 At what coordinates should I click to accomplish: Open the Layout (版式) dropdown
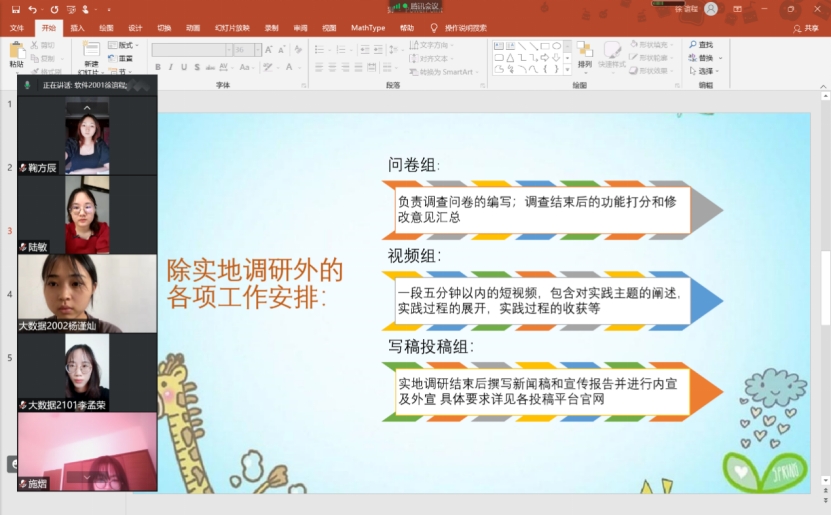pyautogui.click(x=123, y=45)
